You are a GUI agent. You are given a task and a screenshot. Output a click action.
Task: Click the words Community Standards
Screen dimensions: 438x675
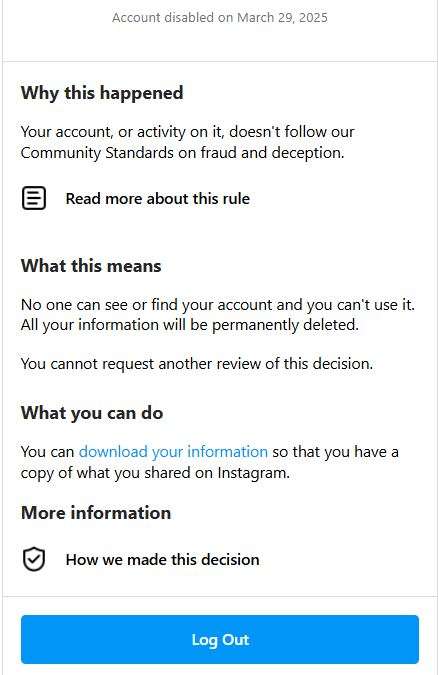[x=97, y=153]
